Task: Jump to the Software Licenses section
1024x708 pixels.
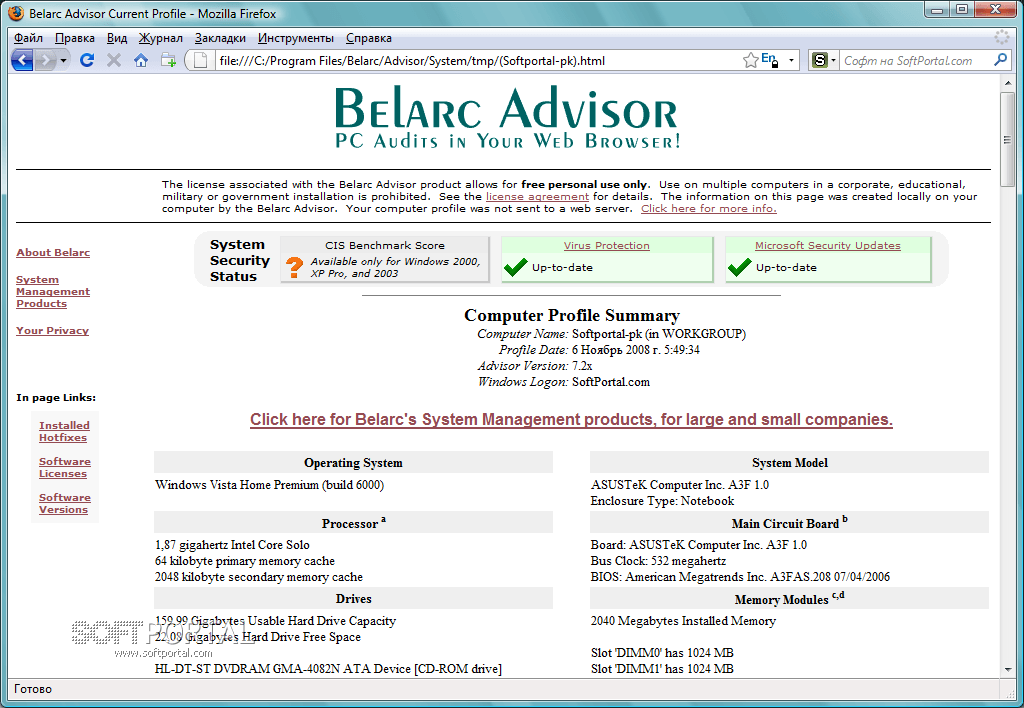Action: pyautogui.click(x=65, y=467)
